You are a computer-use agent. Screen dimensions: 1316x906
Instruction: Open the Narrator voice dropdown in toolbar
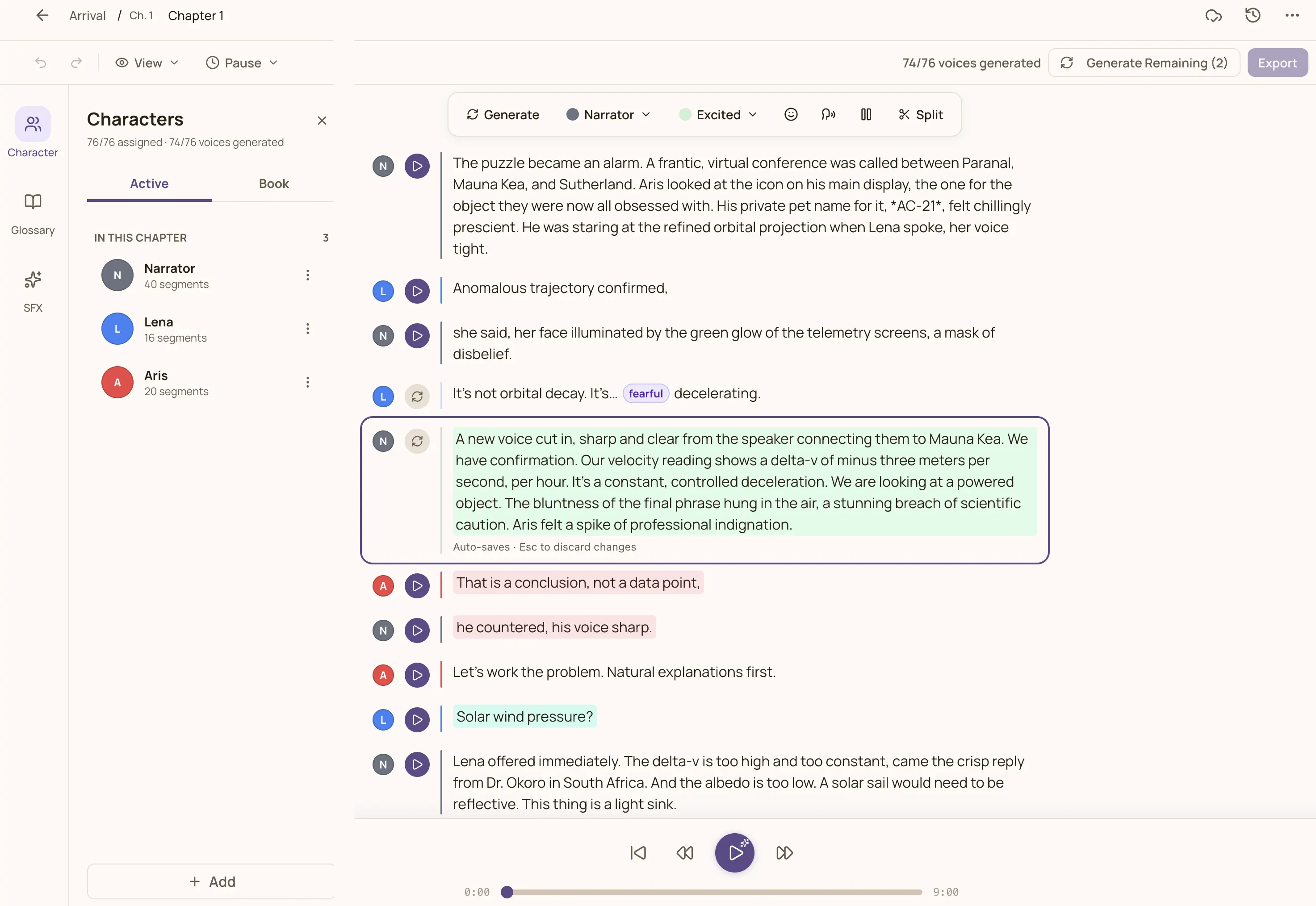point(608,115)
